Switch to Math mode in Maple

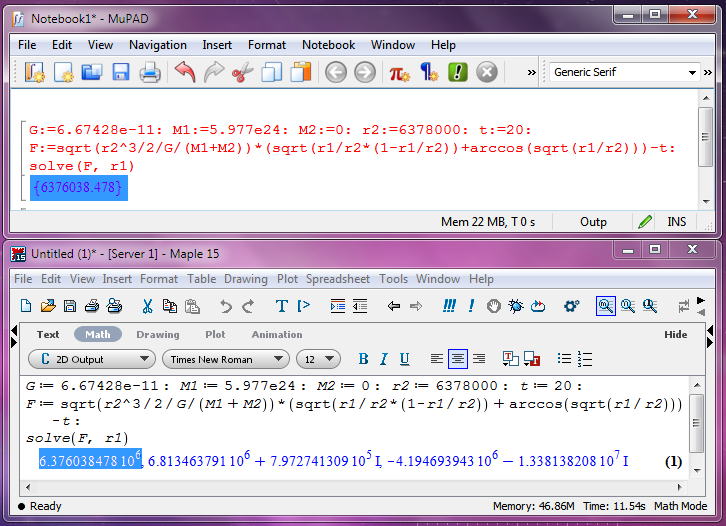pos(98,334)
